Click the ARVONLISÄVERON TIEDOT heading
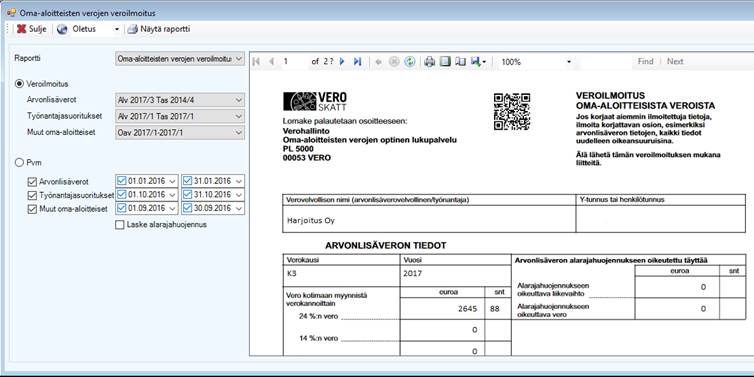Image resolution: width=754 pixels, height=377 pixels. pos(386,246)
